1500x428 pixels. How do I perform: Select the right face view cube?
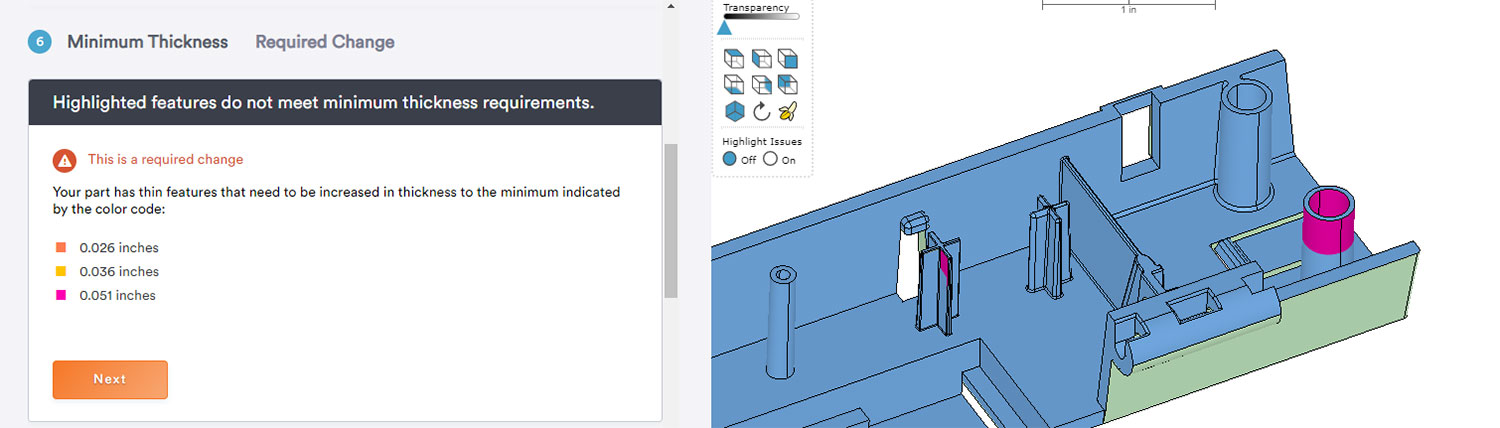coord(761,84)
